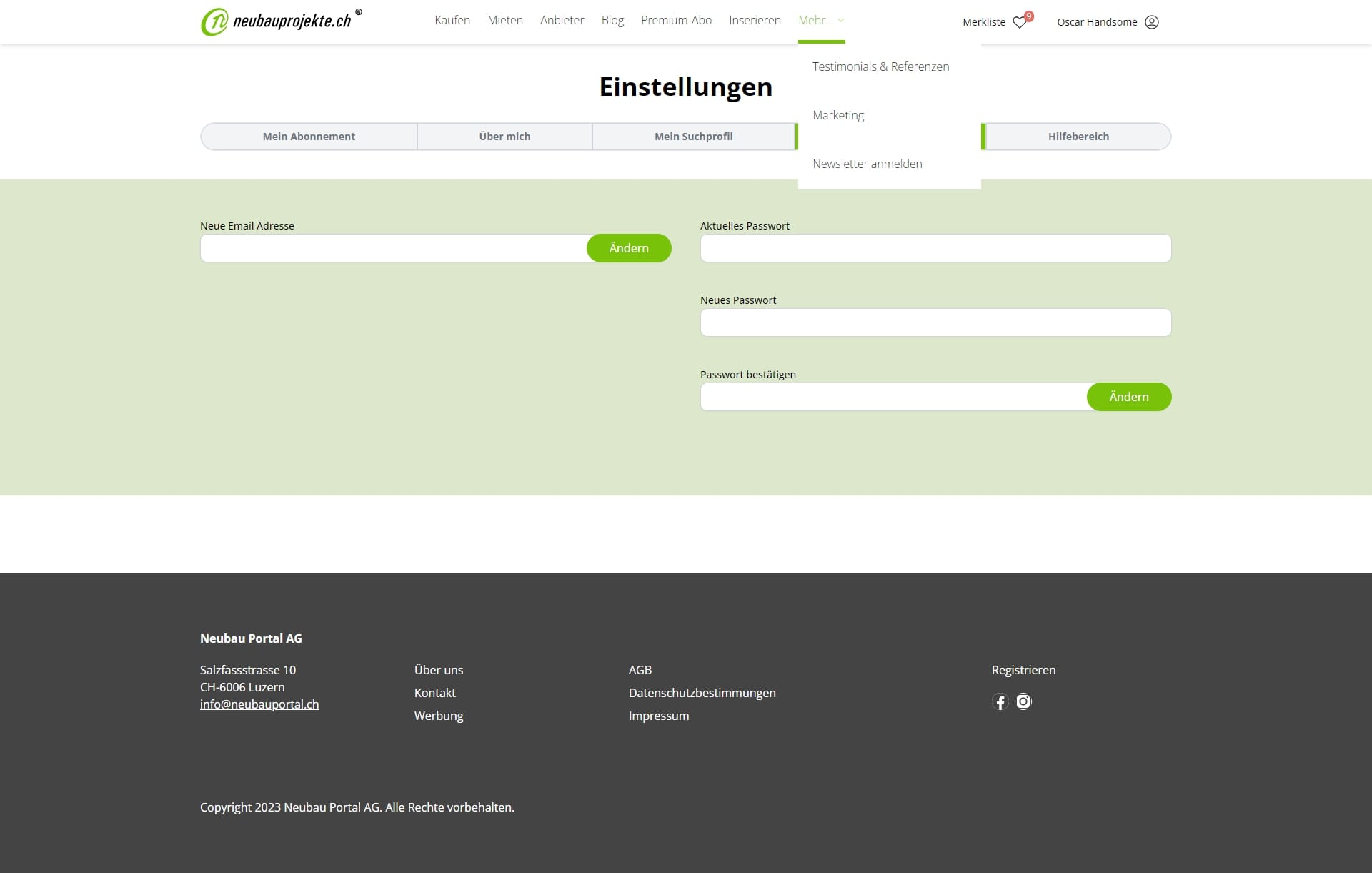Image resolution: width=1372 pixels, height=873 pixels.
Task: Go to the Hilfebereich tab
Action: [1078, 137]
